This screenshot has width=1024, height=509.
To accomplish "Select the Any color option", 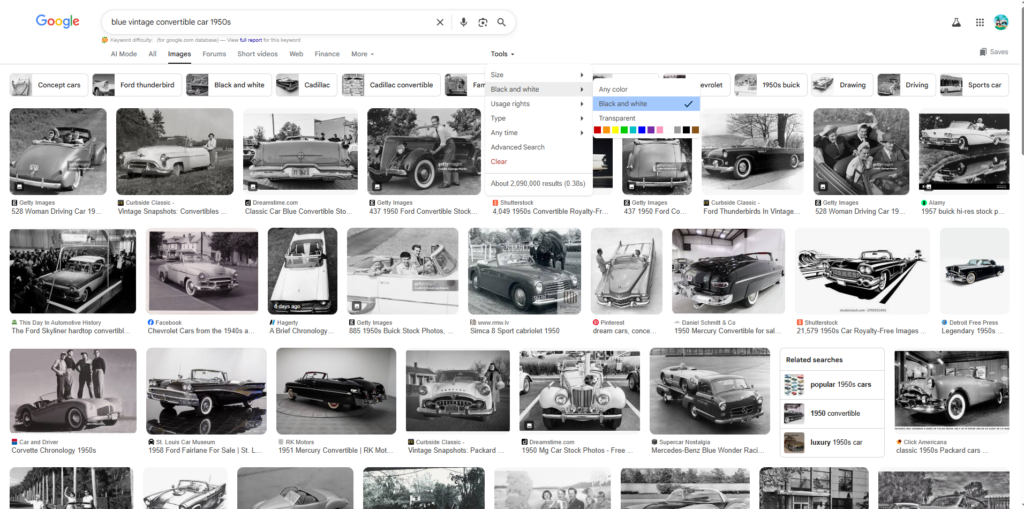I will tap(646, 90).
